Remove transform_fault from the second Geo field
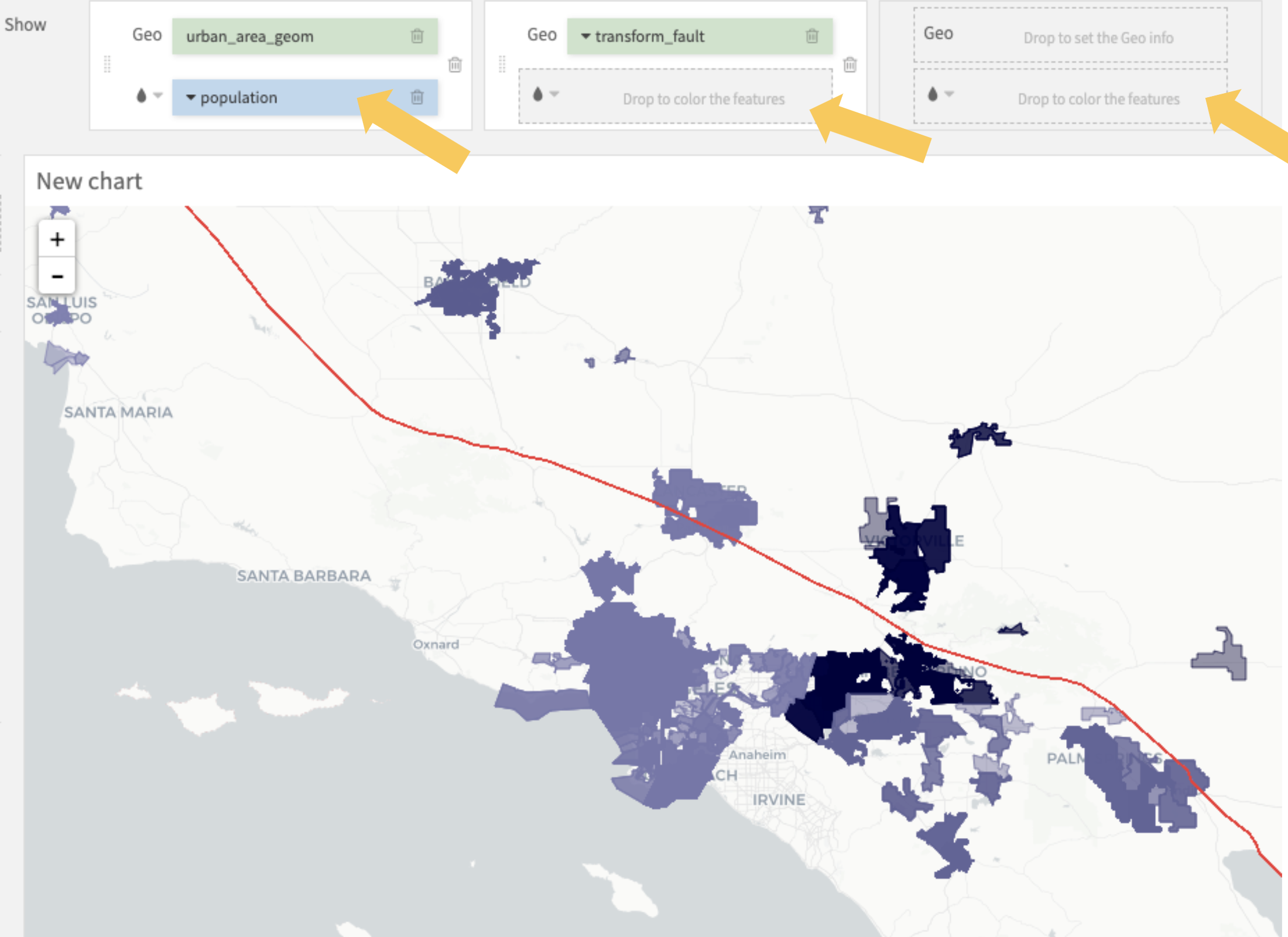Viewport: 1288px width, 937px height. [812, 36]
